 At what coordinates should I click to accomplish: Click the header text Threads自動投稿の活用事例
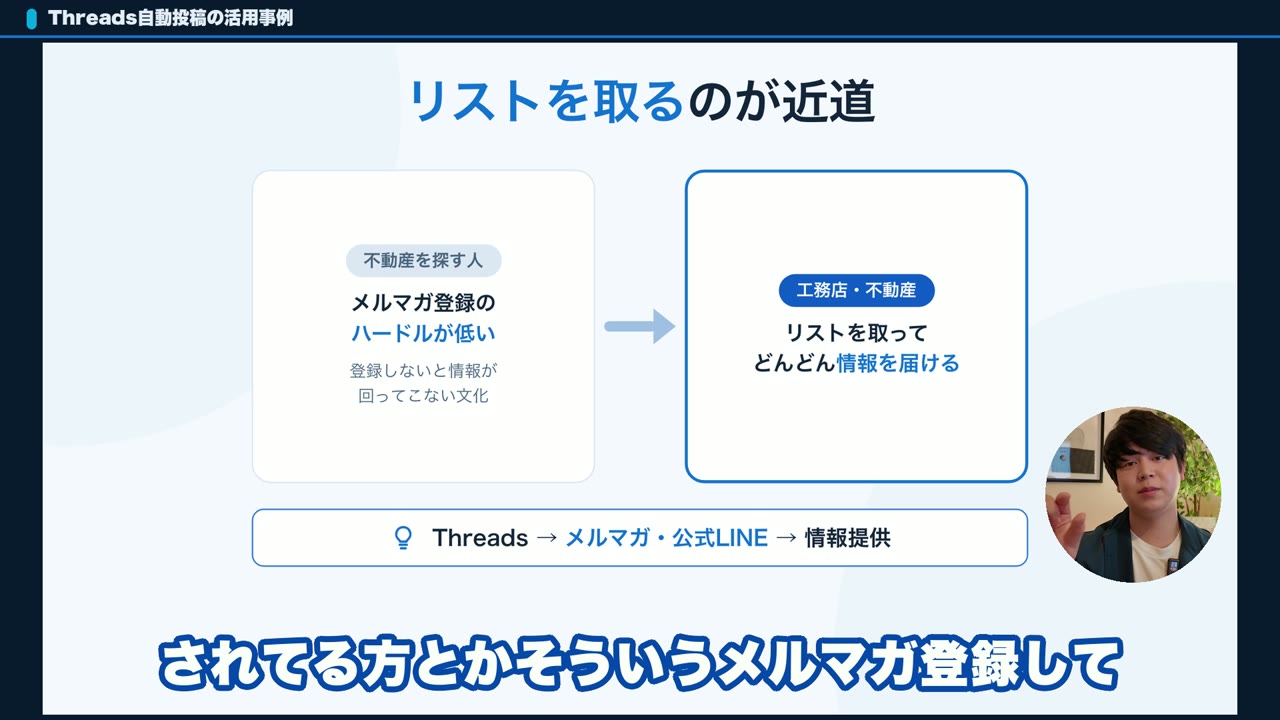(171, 18)
